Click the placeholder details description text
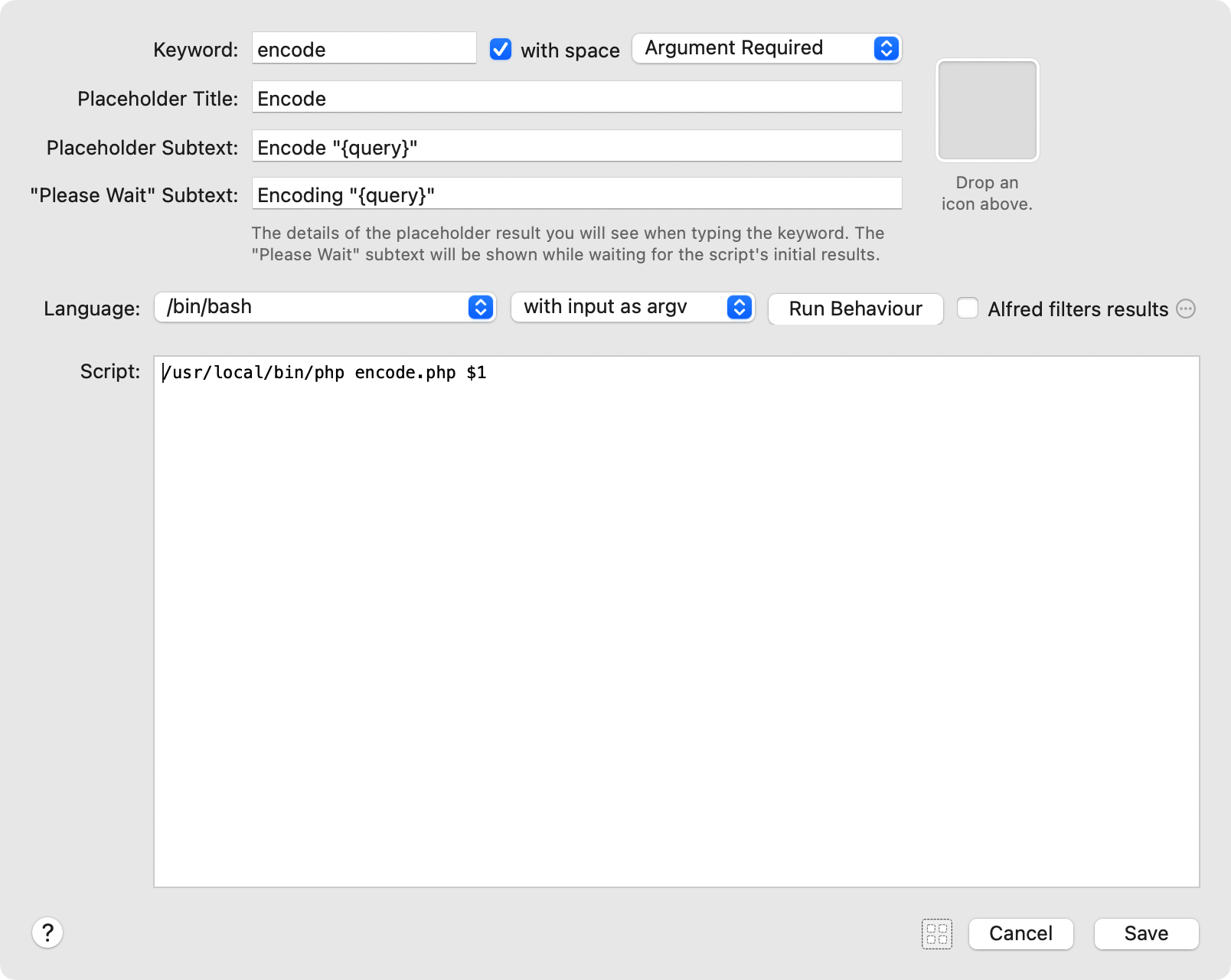The width and height of the screenshot is (1231, 980). pyautogui.click(x=568, y=243)
